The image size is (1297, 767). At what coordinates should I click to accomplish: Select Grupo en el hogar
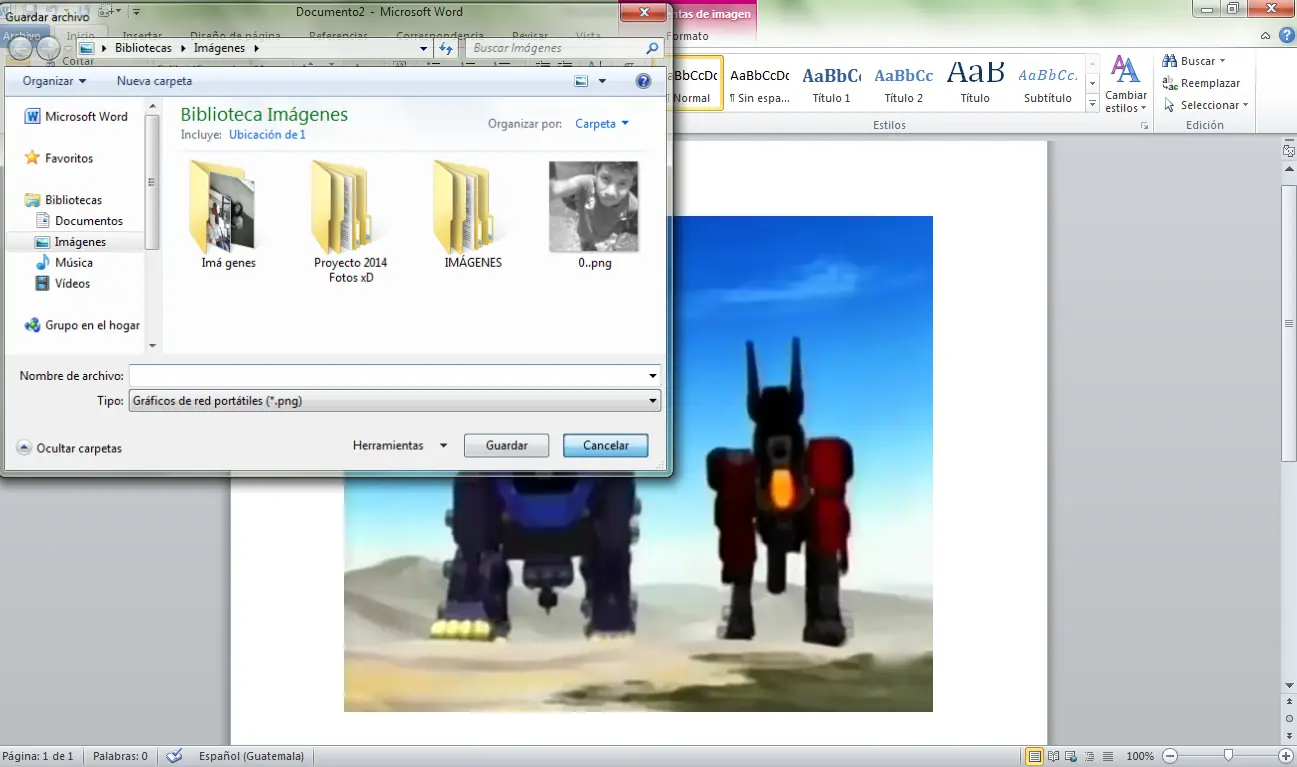pos(82,325)
